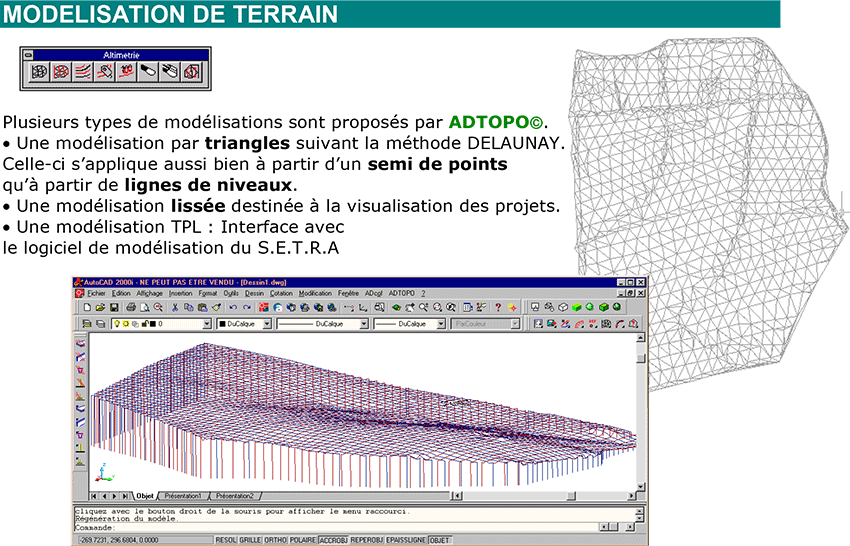Open the Dessin menu

254,293
